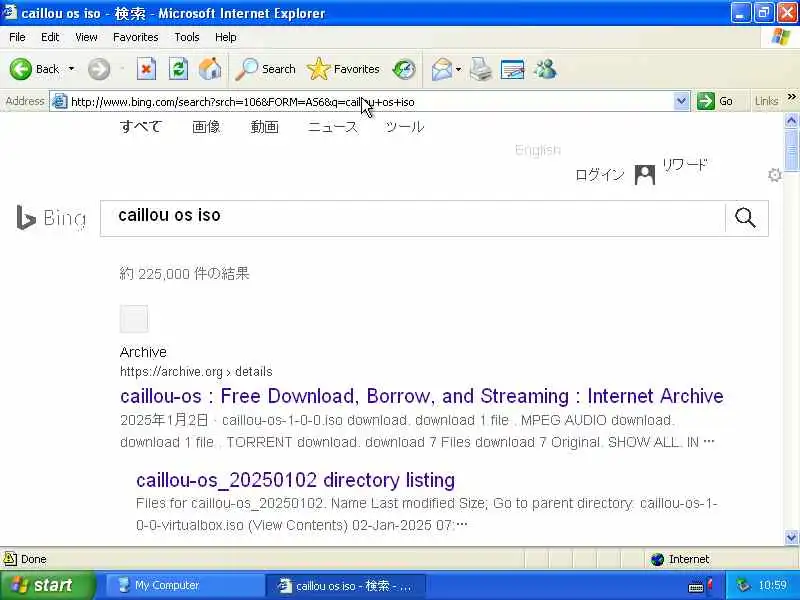The width and height of the screenshot is (800, 600).
Task: Open caillou-os Internet Archive result
Action: click(x=422, y=396)
